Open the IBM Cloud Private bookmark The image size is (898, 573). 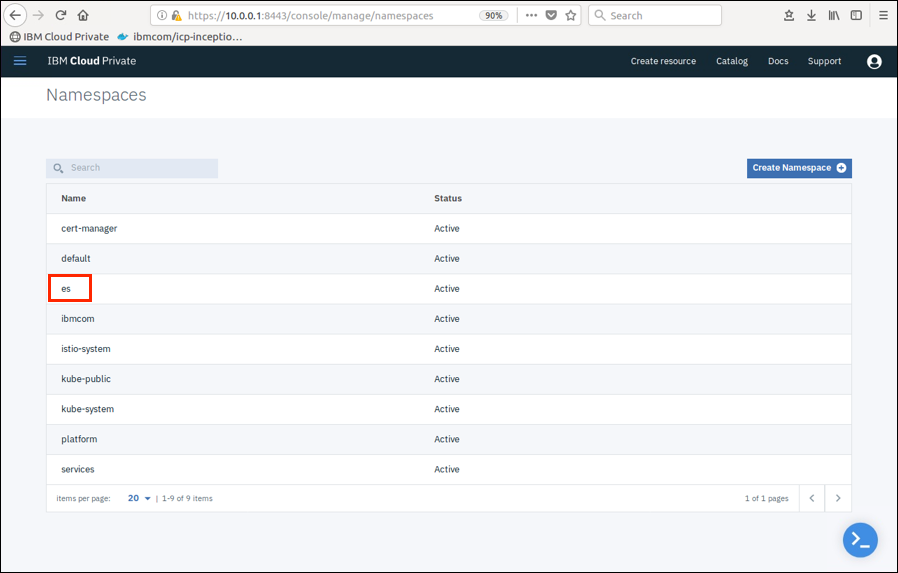point(60,37)
